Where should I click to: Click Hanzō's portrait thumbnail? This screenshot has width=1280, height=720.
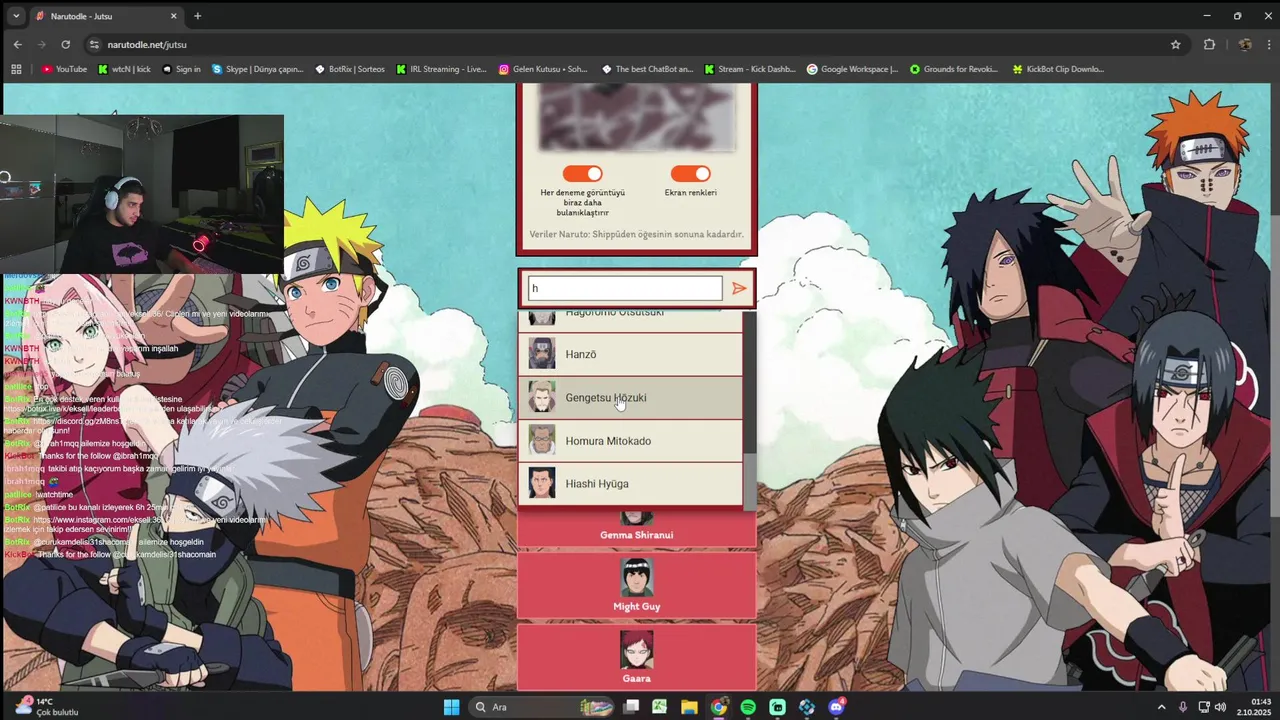[541, 354]
